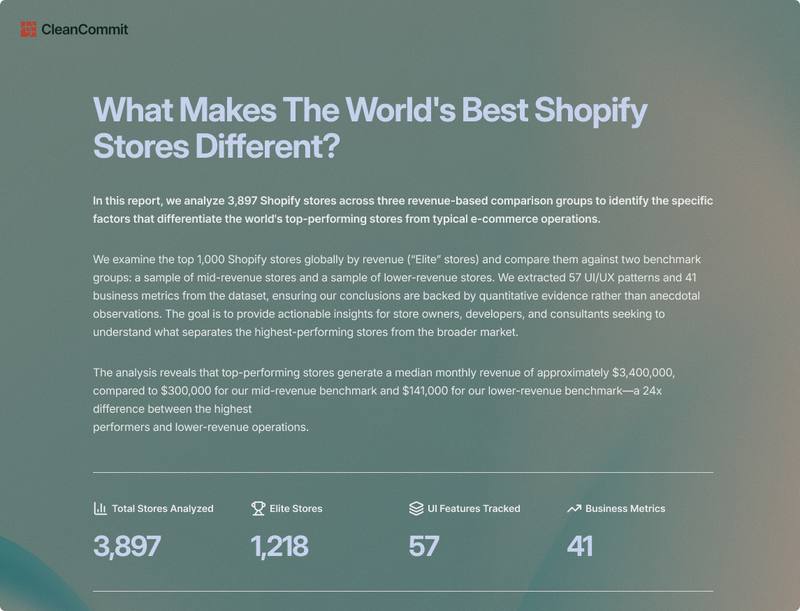Click the CleanCommit red logo icon
The image size is (800, 611).
coord(28,29)
